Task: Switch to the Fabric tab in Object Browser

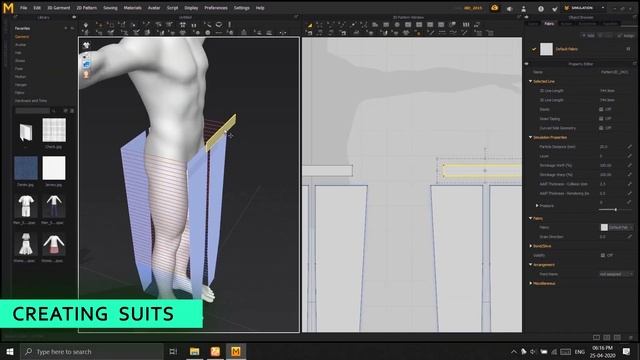Action: (x=549, y=24)
